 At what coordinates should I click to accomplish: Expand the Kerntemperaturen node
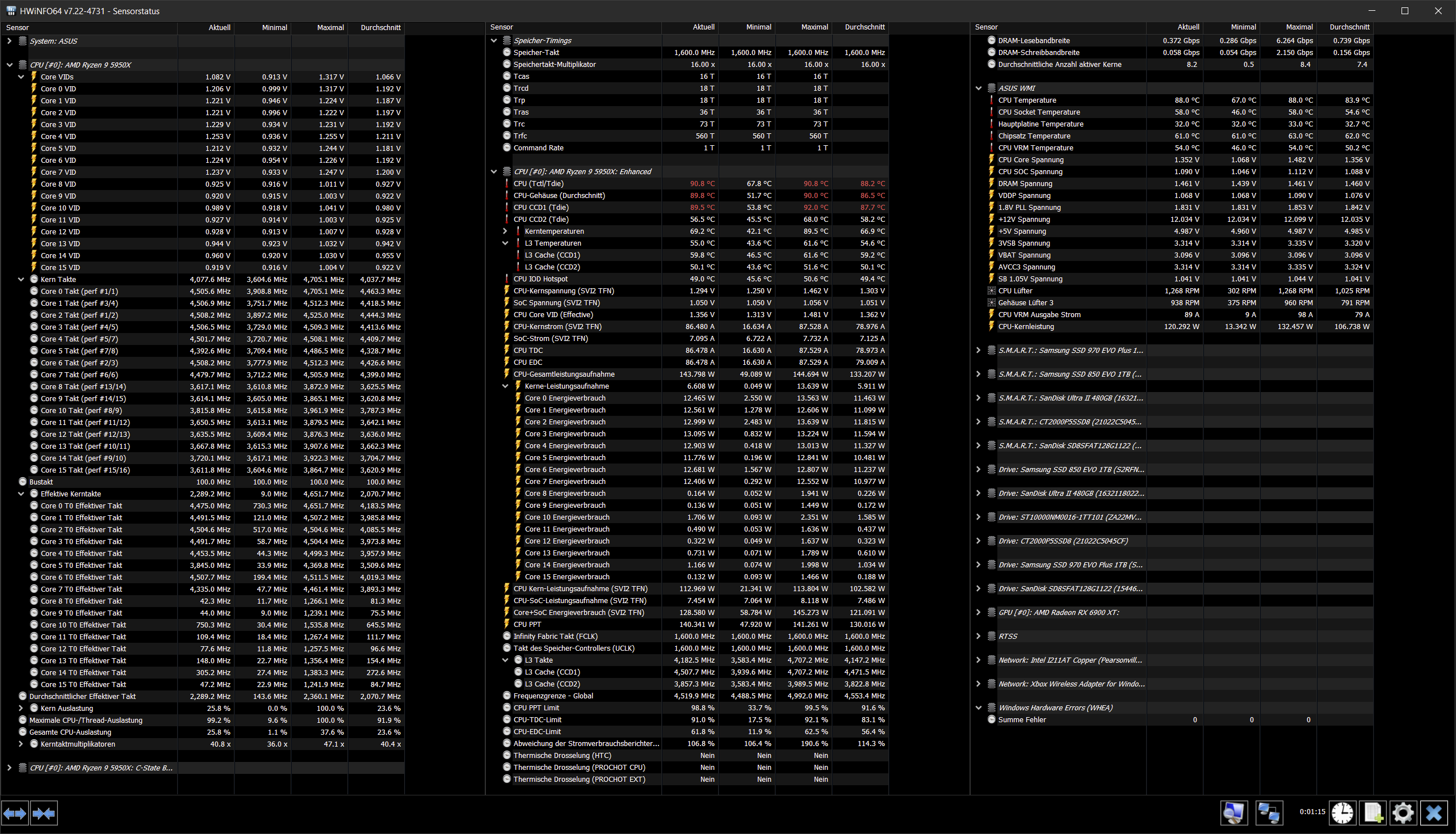[505, 231]
